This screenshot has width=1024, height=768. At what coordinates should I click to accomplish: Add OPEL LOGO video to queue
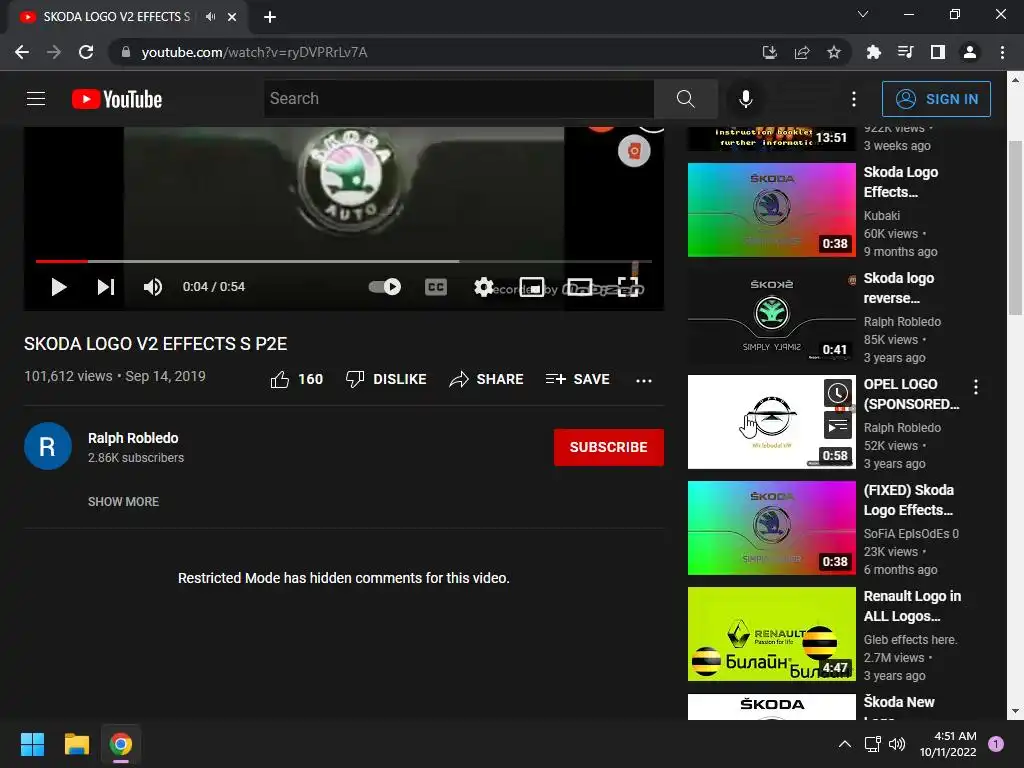[837, 427]
